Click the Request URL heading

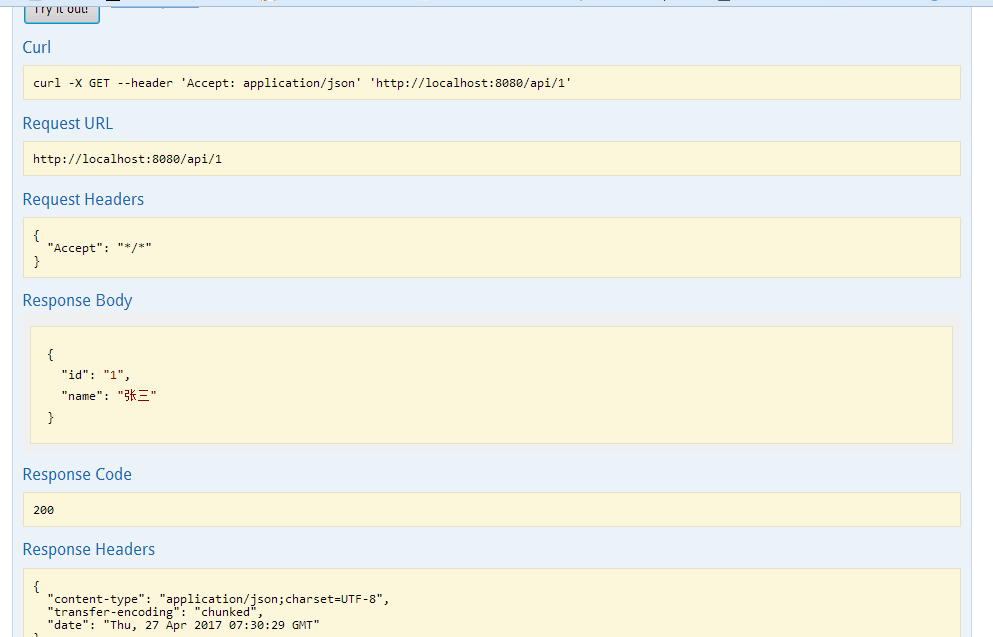68,123
